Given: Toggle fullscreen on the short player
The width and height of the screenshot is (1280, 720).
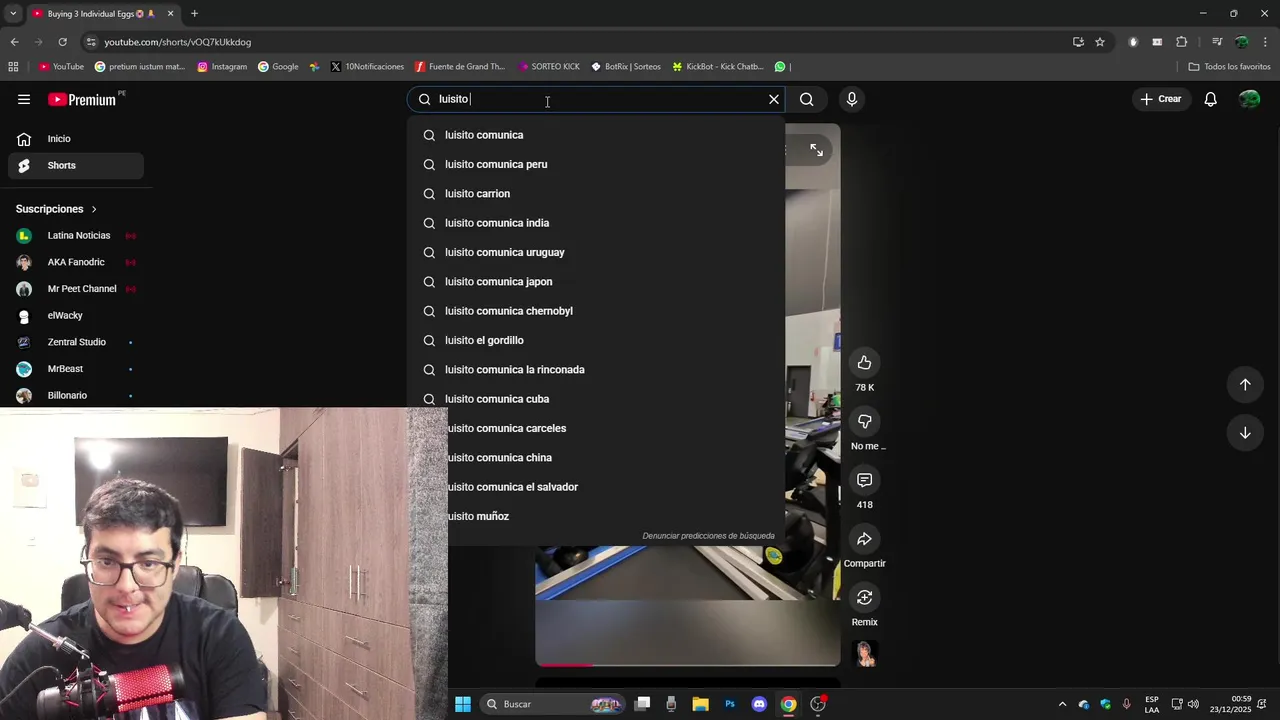Looking at the screenshot, I should (816, 150).
